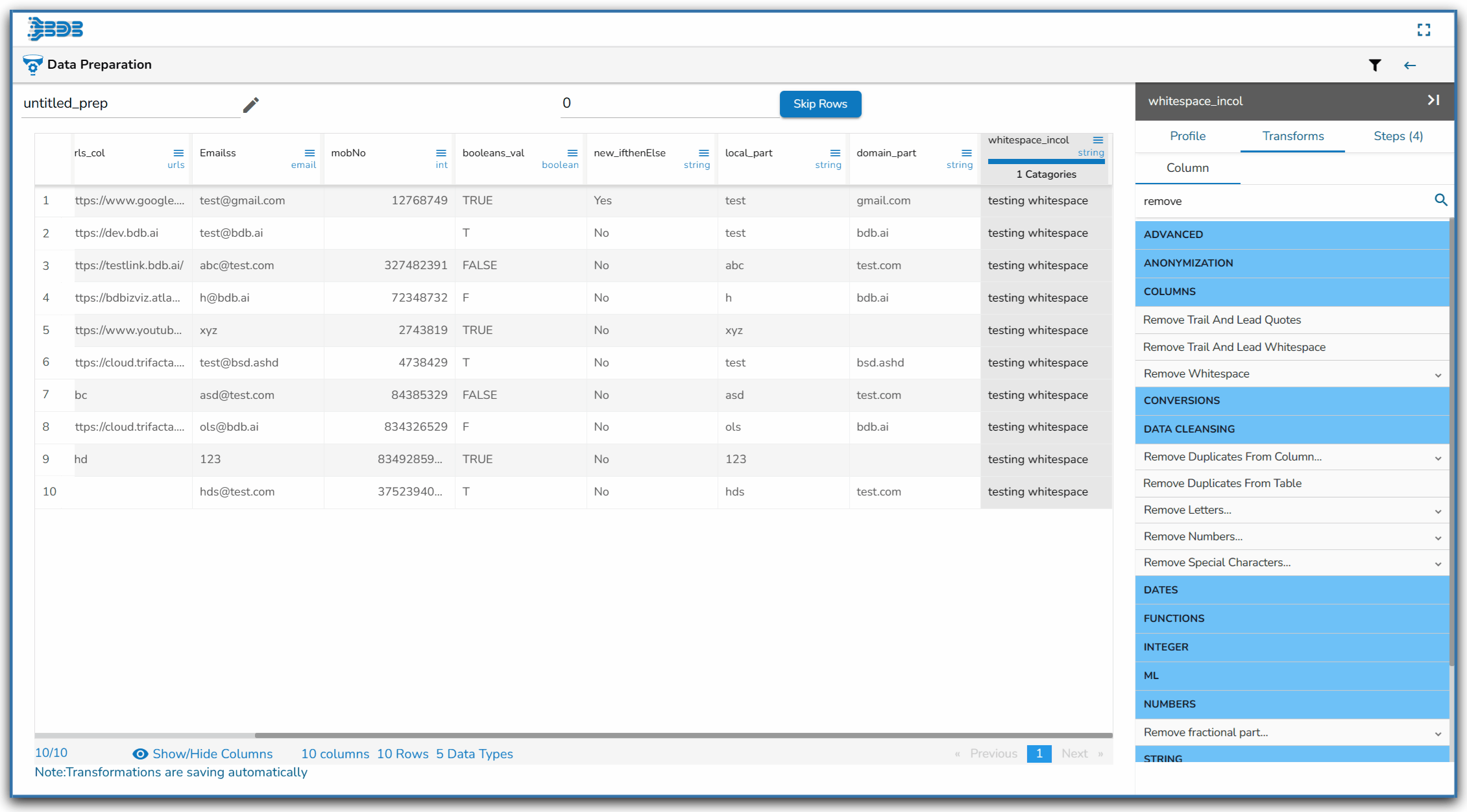The height and width of the screenshot is (812, 1467).
Task: Expand the Remove Whitespace options
Action: tap(1438, 375)
